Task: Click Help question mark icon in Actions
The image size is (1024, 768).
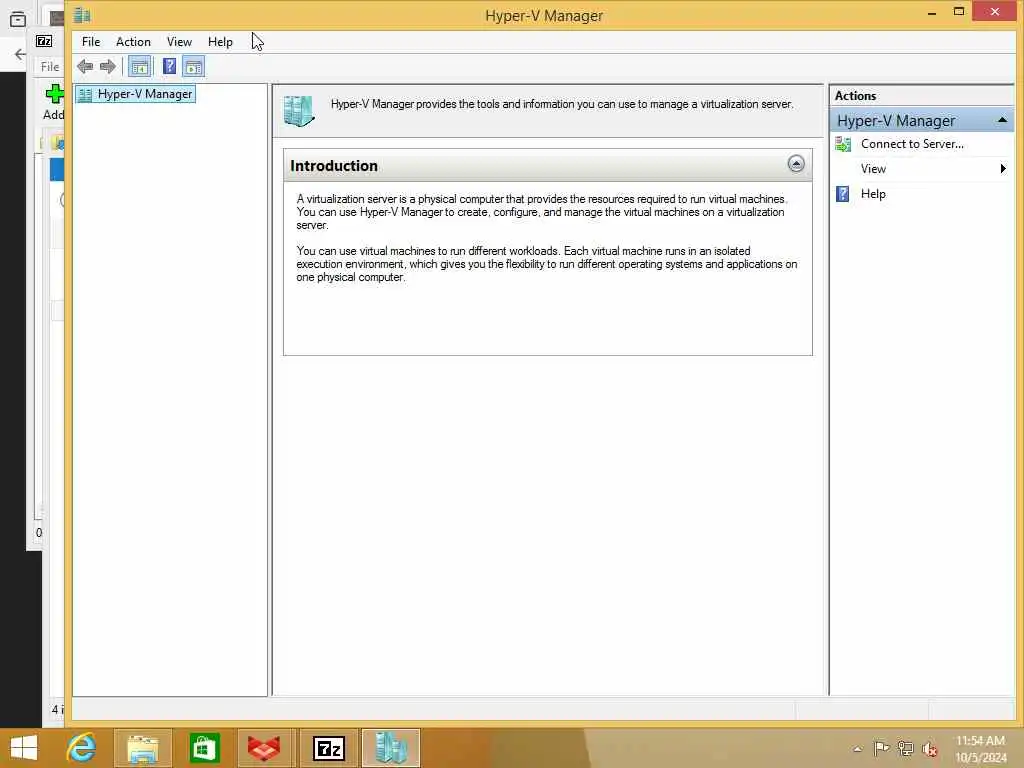Action: click(x=842, y=194)
